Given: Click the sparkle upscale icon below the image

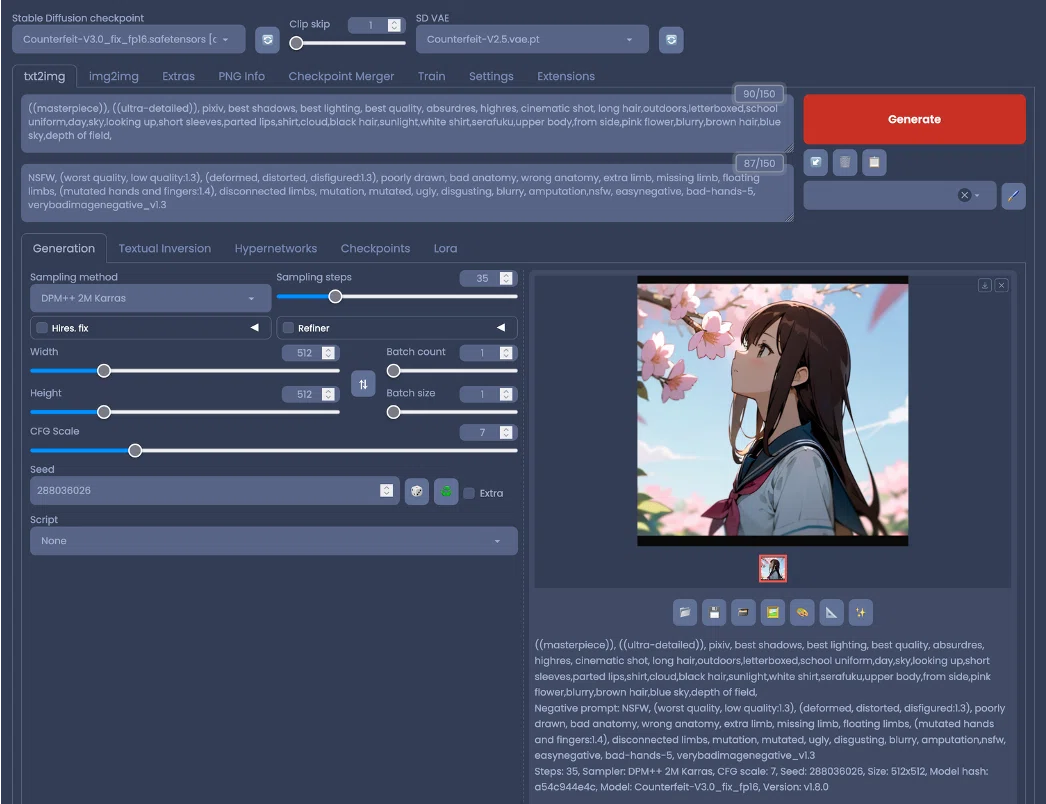Looking at the screenshot, I should (861, 612).
